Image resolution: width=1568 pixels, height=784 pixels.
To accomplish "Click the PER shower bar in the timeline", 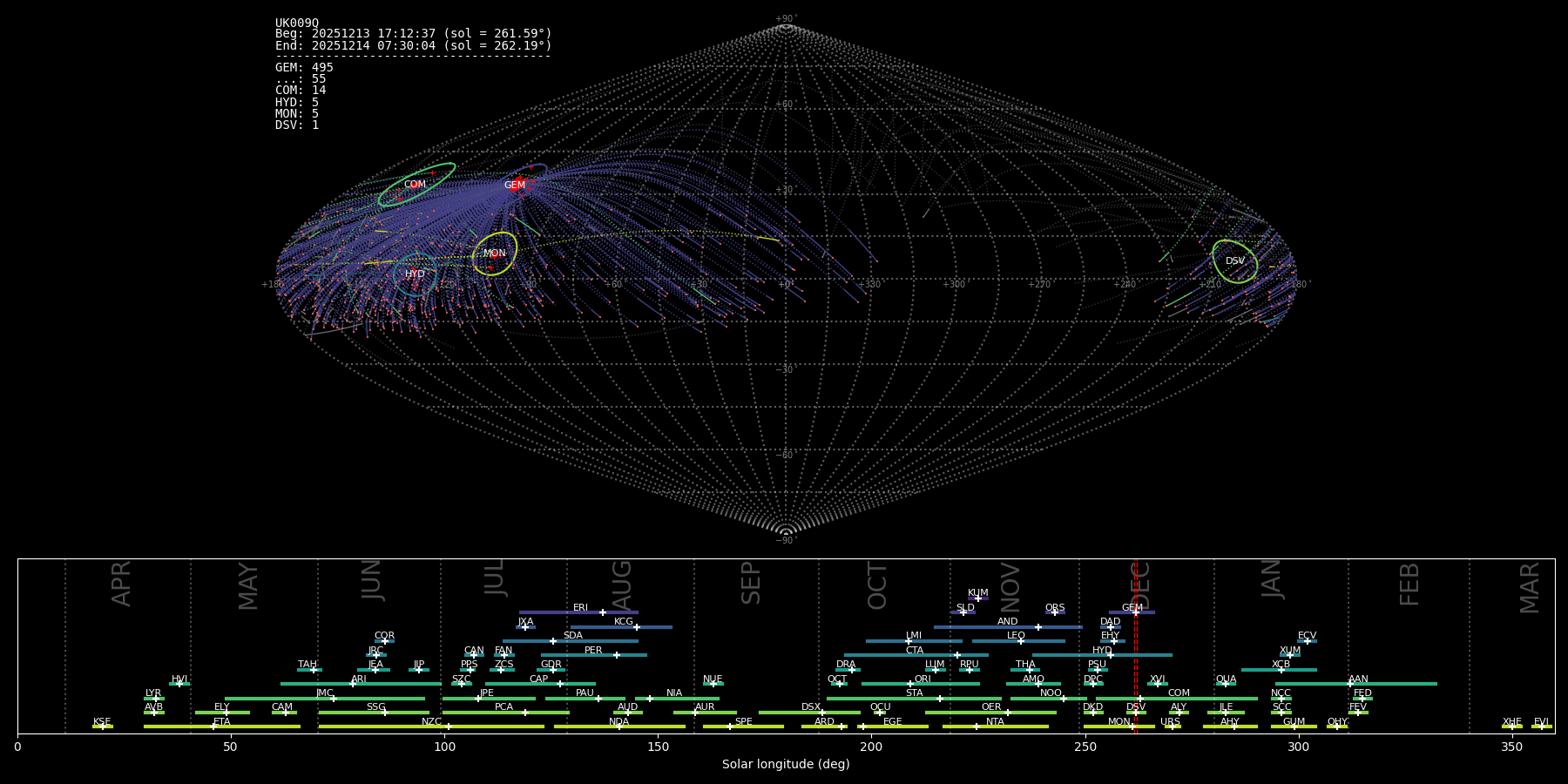I will 594,655.
